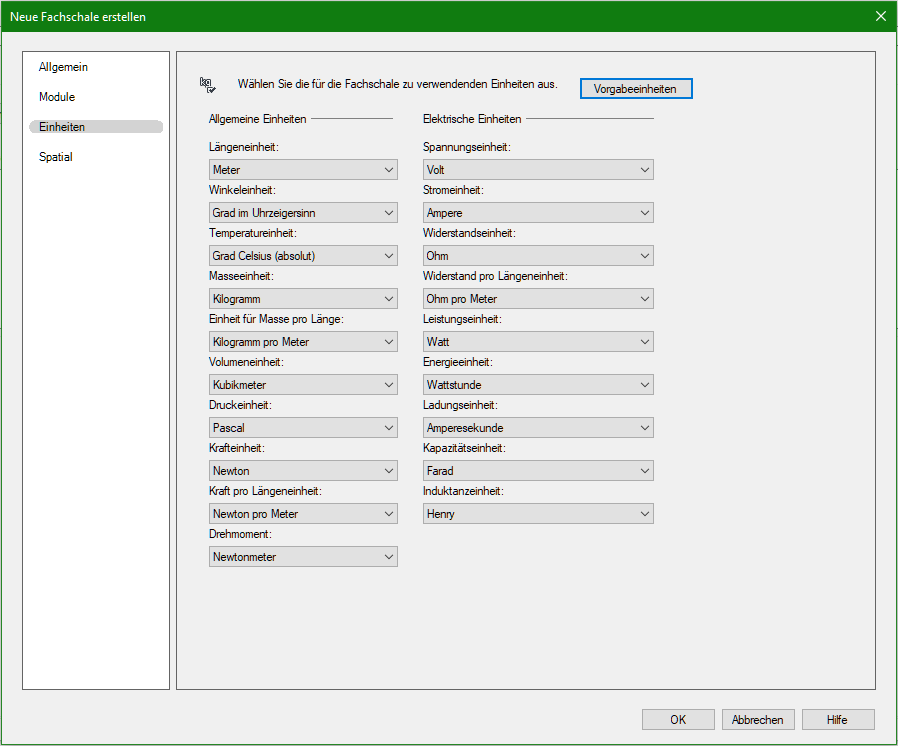Click the 'Elektrische Einheiten' group heading
Screen dimensions: 898x746
(x=472, y=119)
